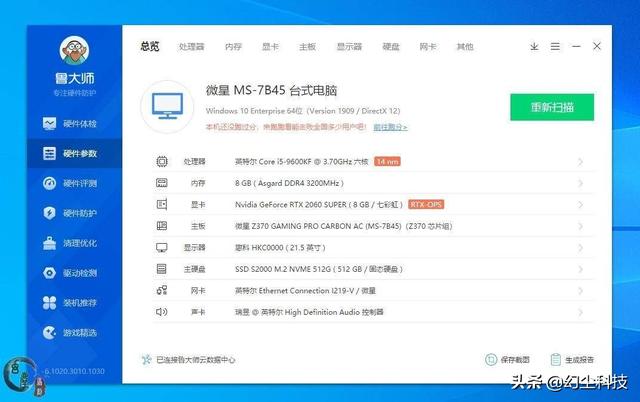Click the 保存截图 save screenshot icon

tap(491, 360)
